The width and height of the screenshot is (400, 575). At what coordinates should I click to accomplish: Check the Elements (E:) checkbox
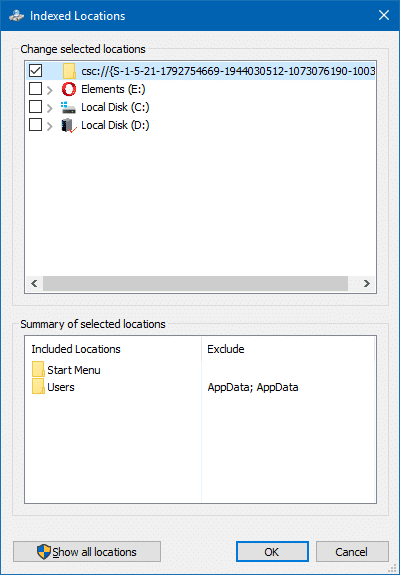click(36, 89)
